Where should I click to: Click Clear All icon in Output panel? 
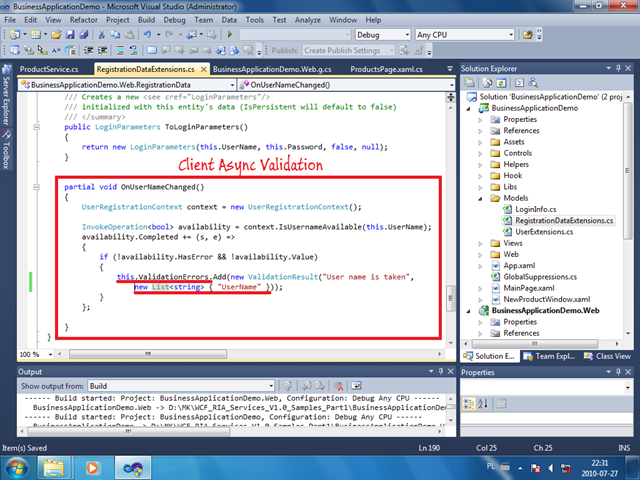click(x=338, y=386)
